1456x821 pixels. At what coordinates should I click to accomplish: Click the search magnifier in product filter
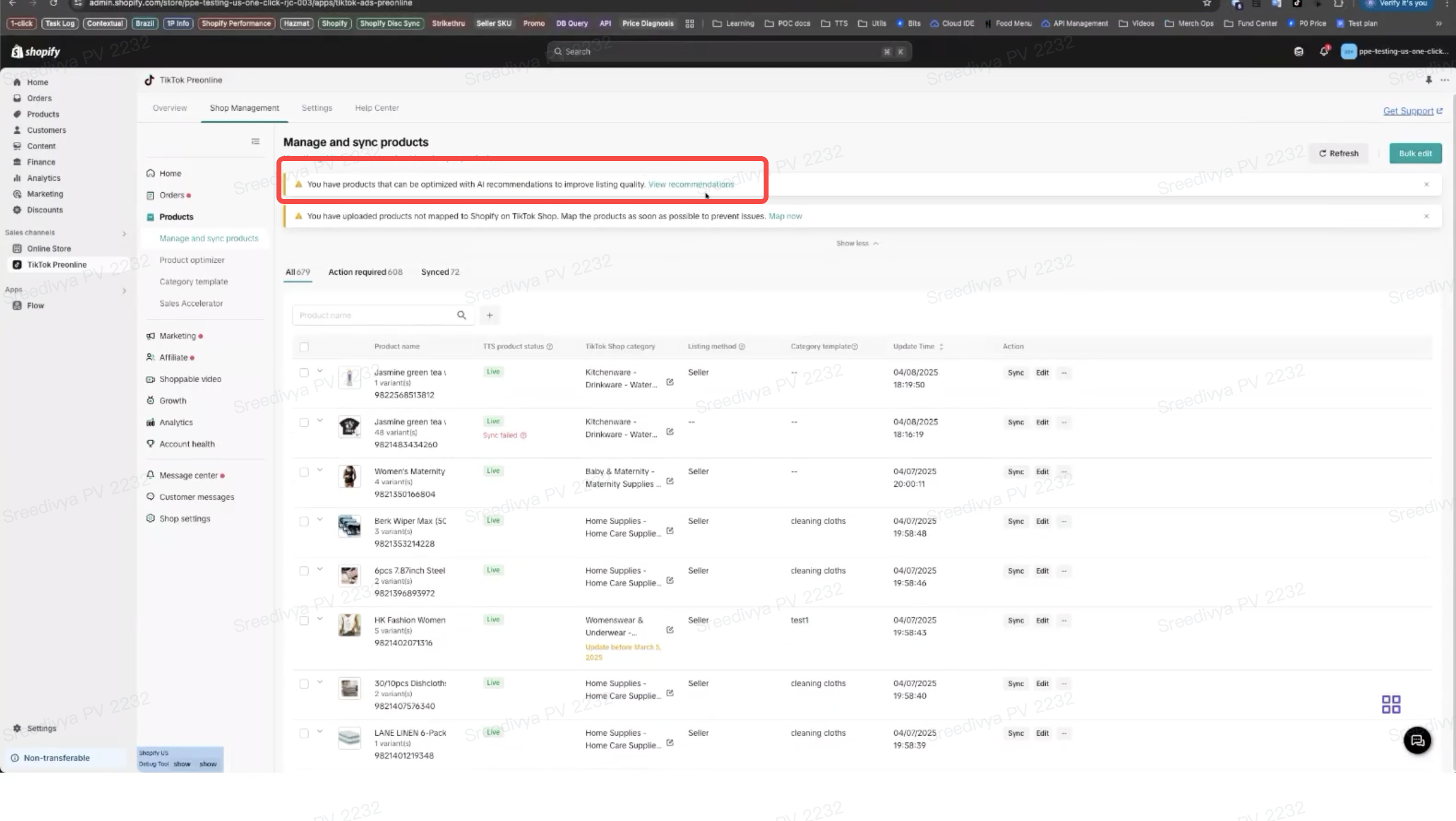point(461,315)
